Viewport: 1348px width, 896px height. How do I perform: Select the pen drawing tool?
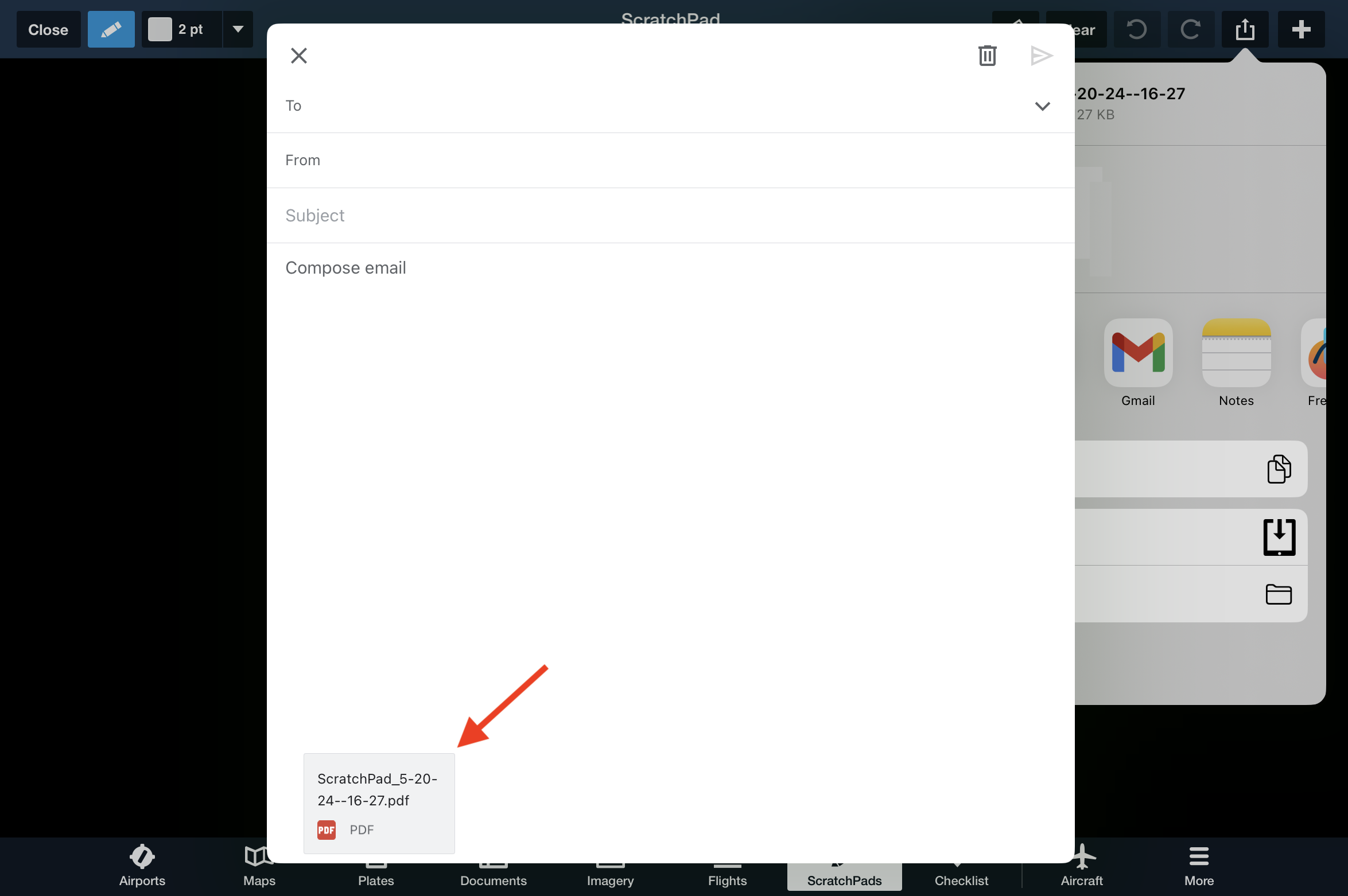[111, 29]
